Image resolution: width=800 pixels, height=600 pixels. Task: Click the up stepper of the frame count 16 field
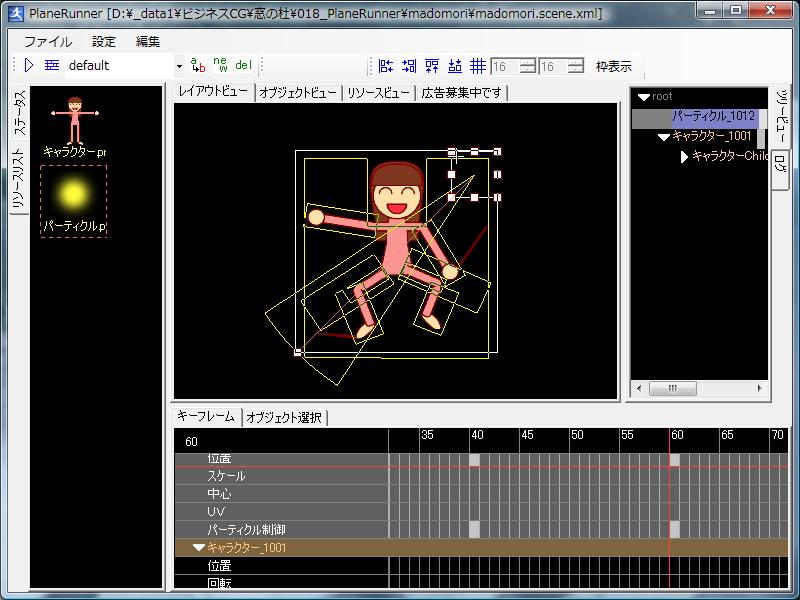click(529, 61)
